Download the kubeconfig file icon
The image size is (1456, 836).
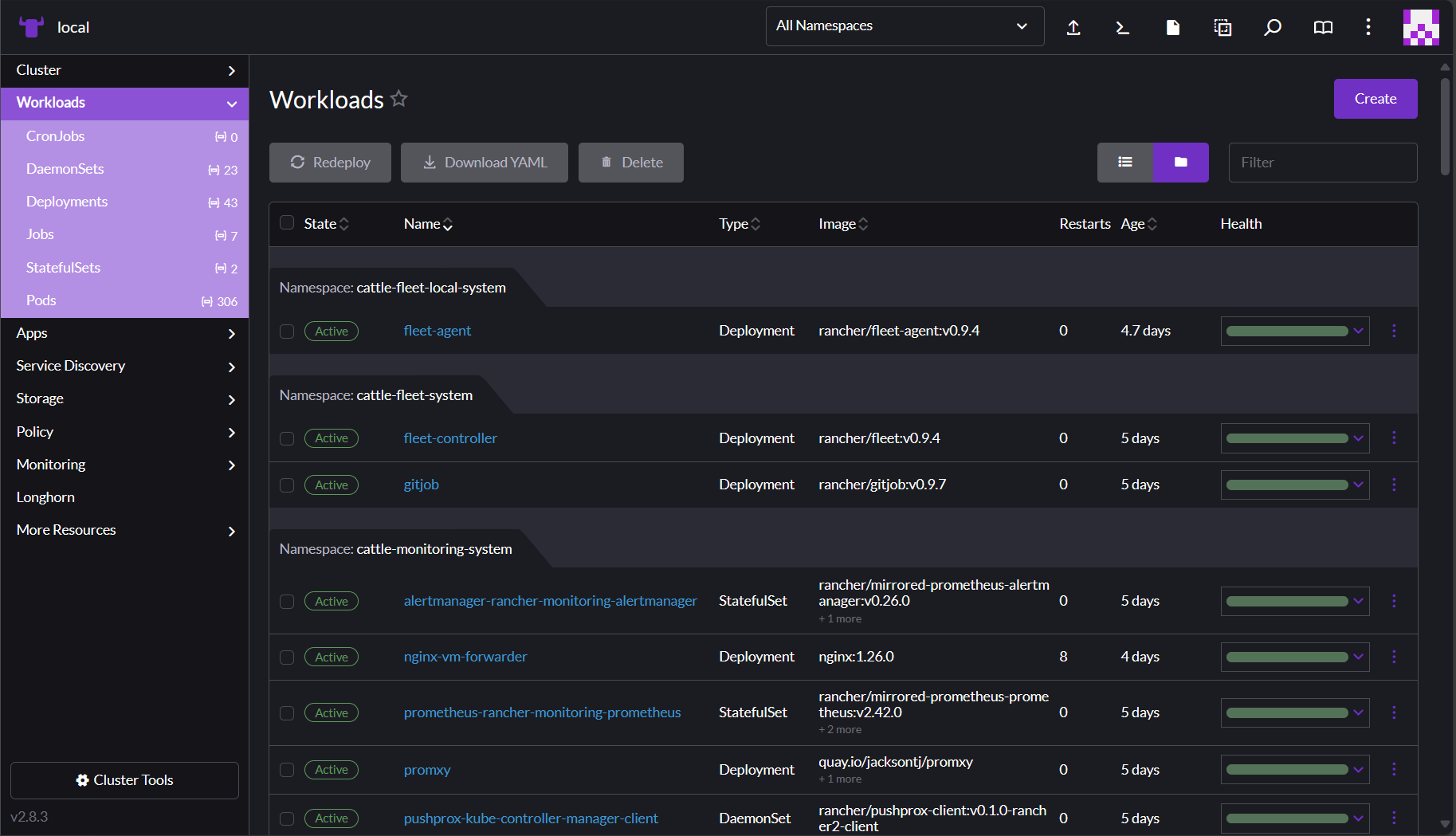1172,26
